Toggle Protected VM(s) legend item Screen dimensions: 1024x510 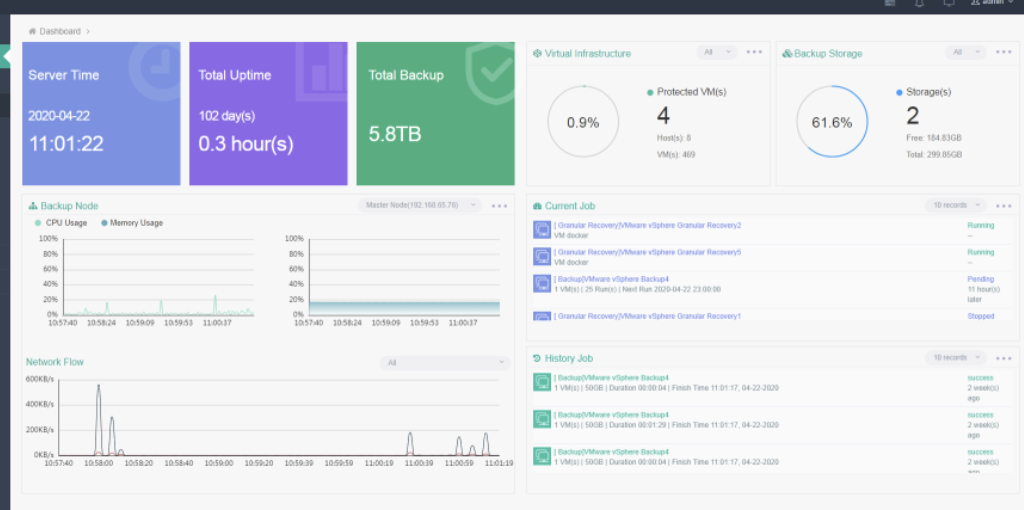(x=686, y=92)
